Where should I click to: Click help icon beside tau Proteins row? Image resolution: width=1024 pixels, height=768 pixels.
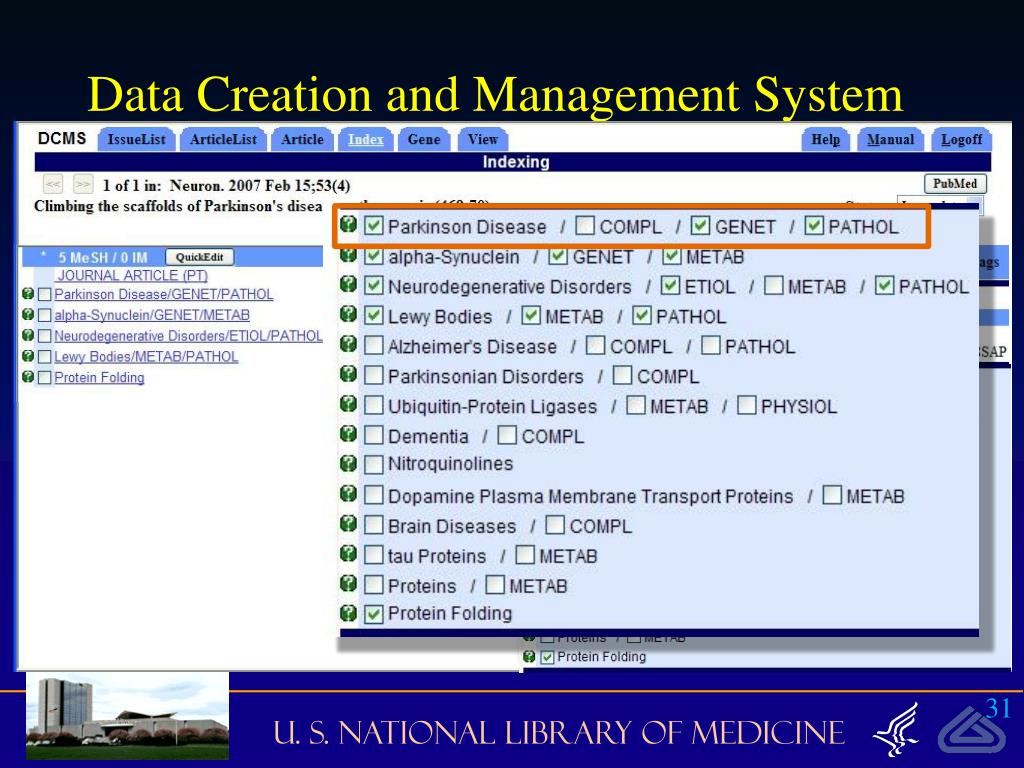pyautogui.click(x=349, y=554)
